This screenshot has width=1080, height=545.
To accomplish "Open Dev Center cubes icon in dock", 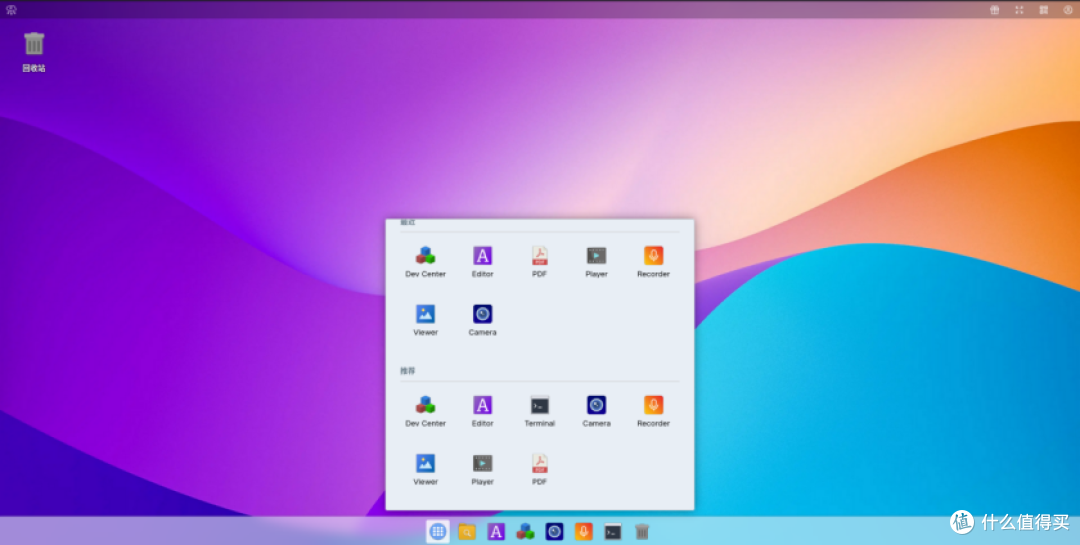I will [526, 531].
